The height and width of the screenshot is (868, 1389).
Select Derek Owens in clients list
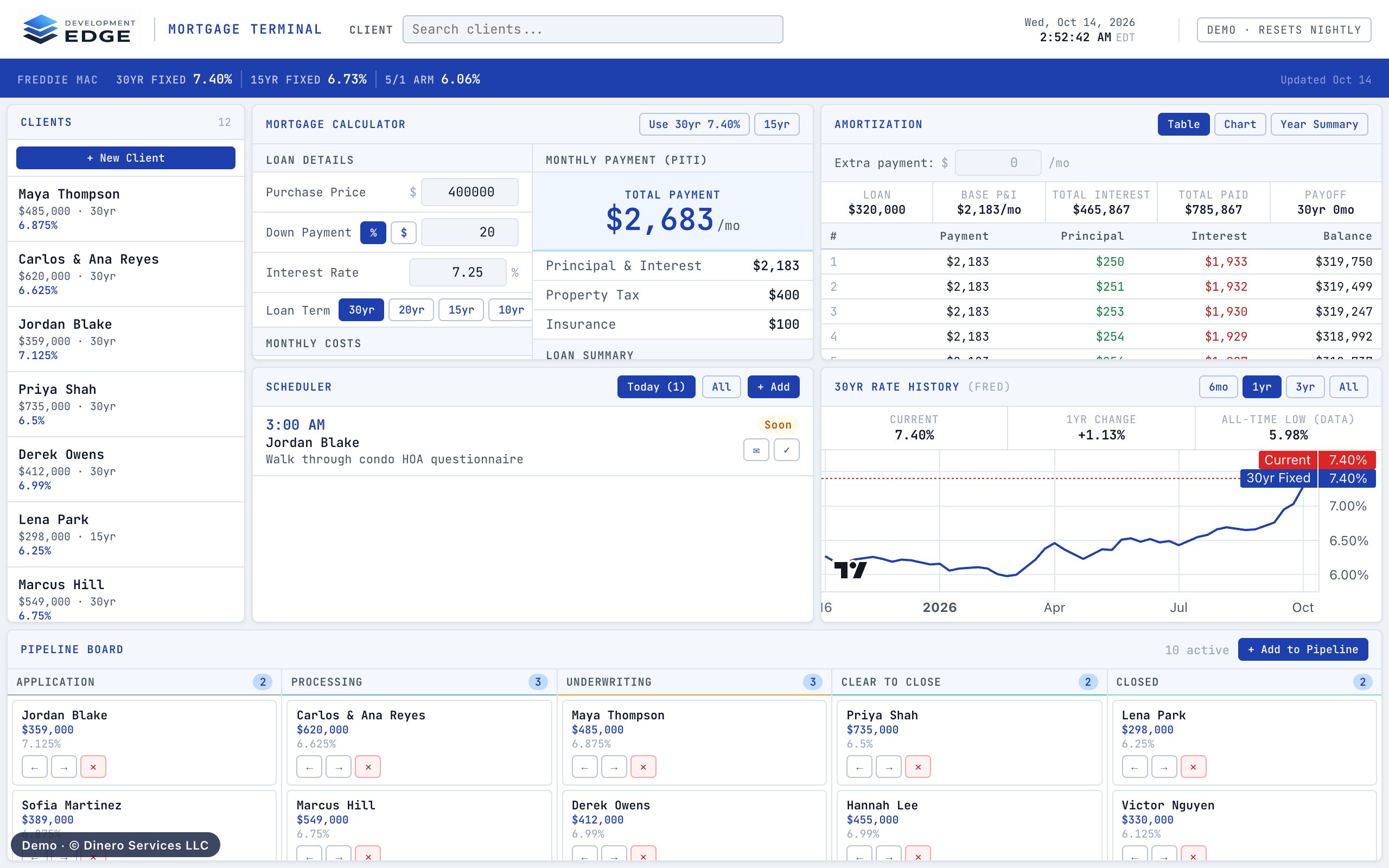126,470
